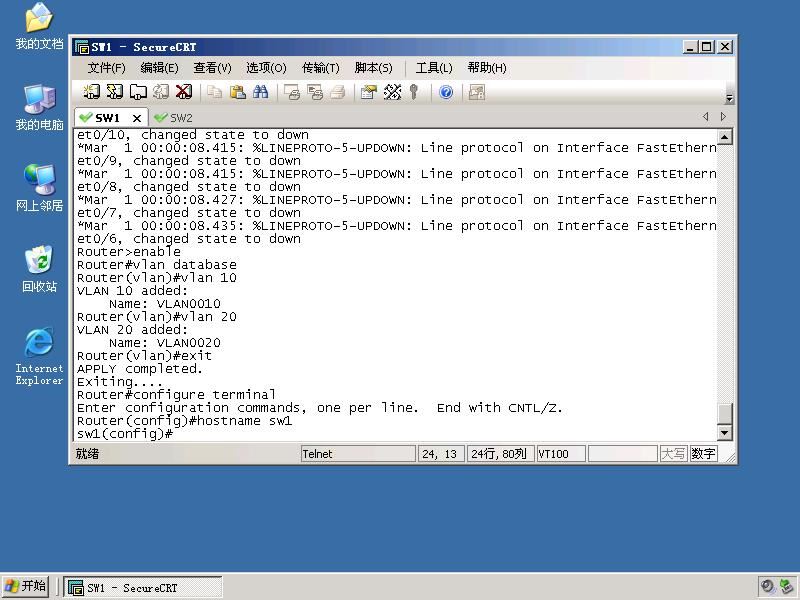Click the SecureCRT title bar icon
This screenshot has width=800, height=600.
click(x=82, y=47)
